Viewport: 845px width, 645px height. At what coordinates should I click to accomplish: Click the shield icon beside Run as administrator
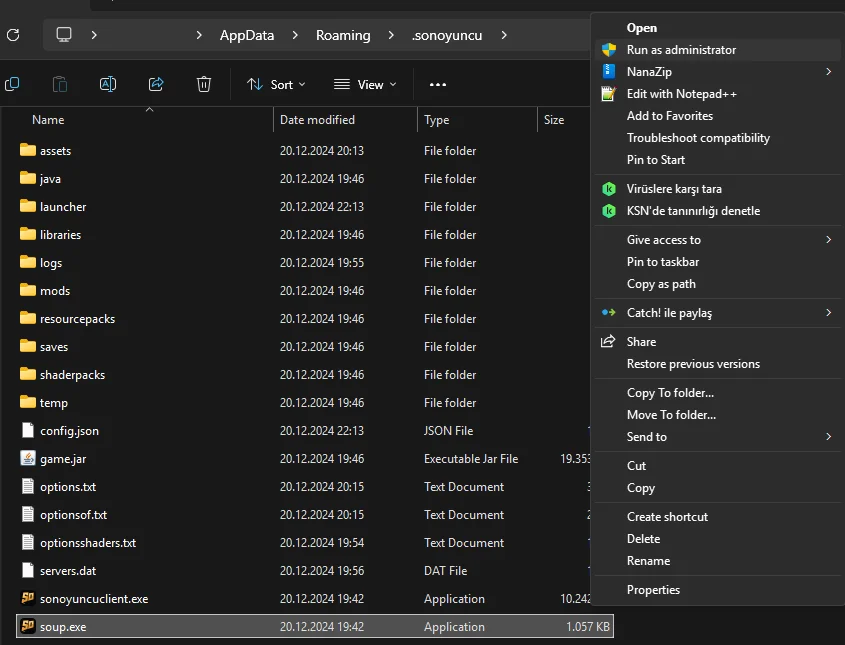pyautogui.click(x=608, y=50)
